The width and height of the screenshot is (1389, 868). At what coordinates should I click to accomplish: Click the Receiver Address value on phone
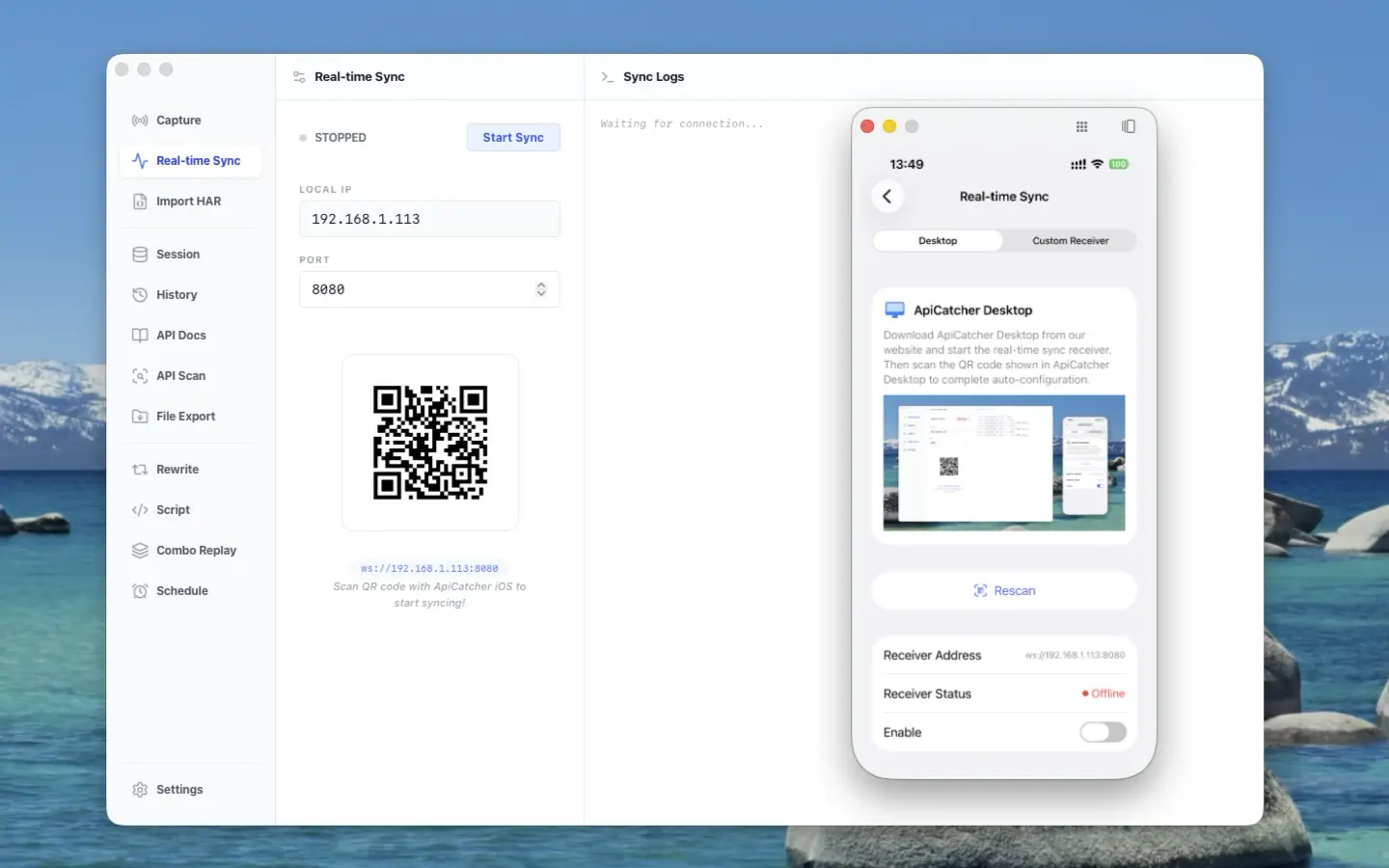point(1075,655)
